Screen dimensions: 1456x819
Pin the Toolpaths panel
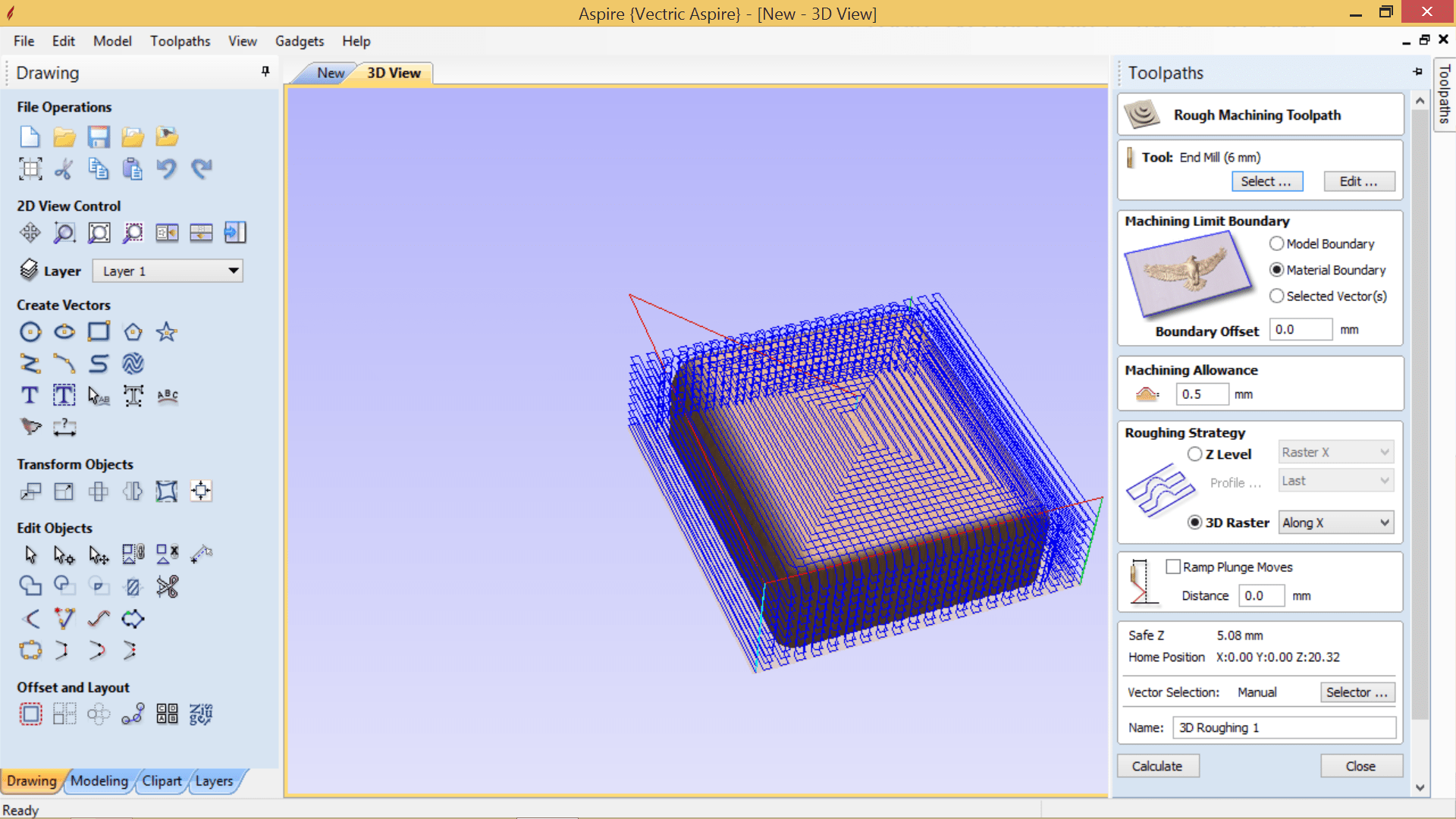click(x=1417, y=71)
